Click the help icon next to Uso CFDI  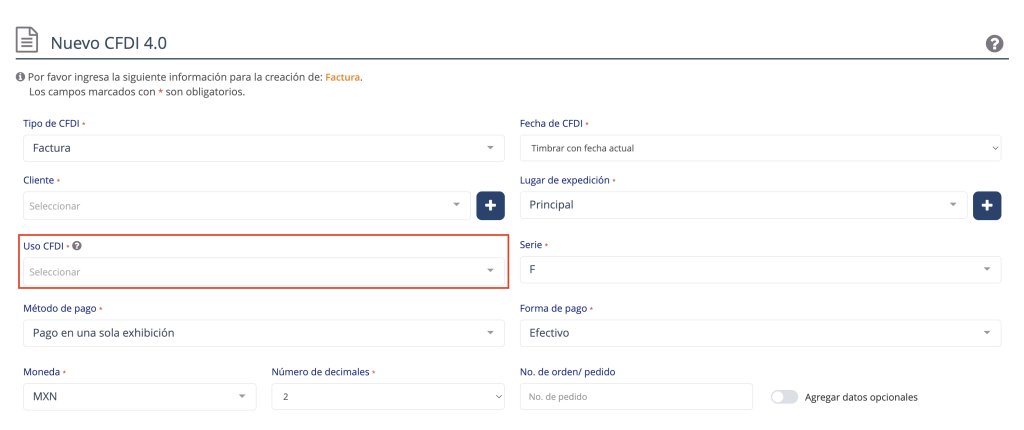(x=77, y=246)
